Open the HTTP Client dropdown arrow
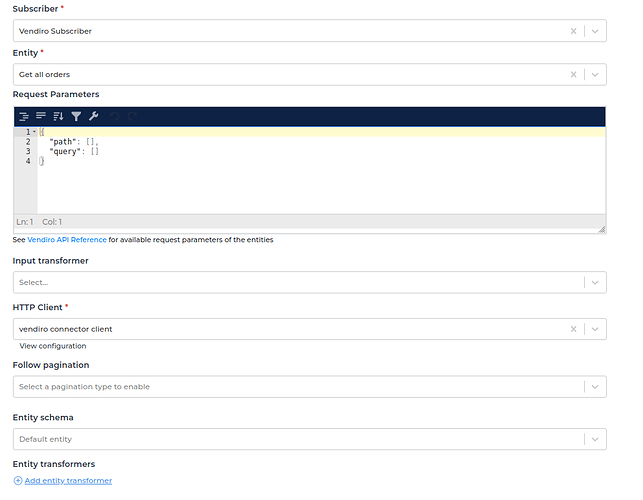 [x=595, y=329]
